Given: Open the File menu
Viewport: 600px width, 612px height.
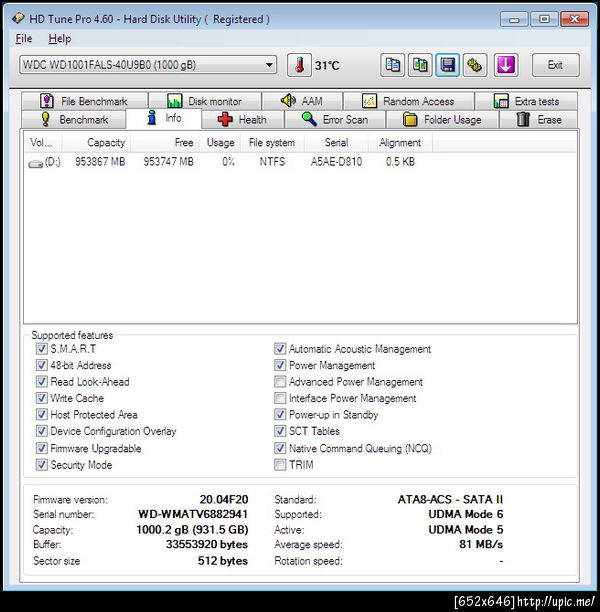Looking at the screenshot, I should pos(24,39).
